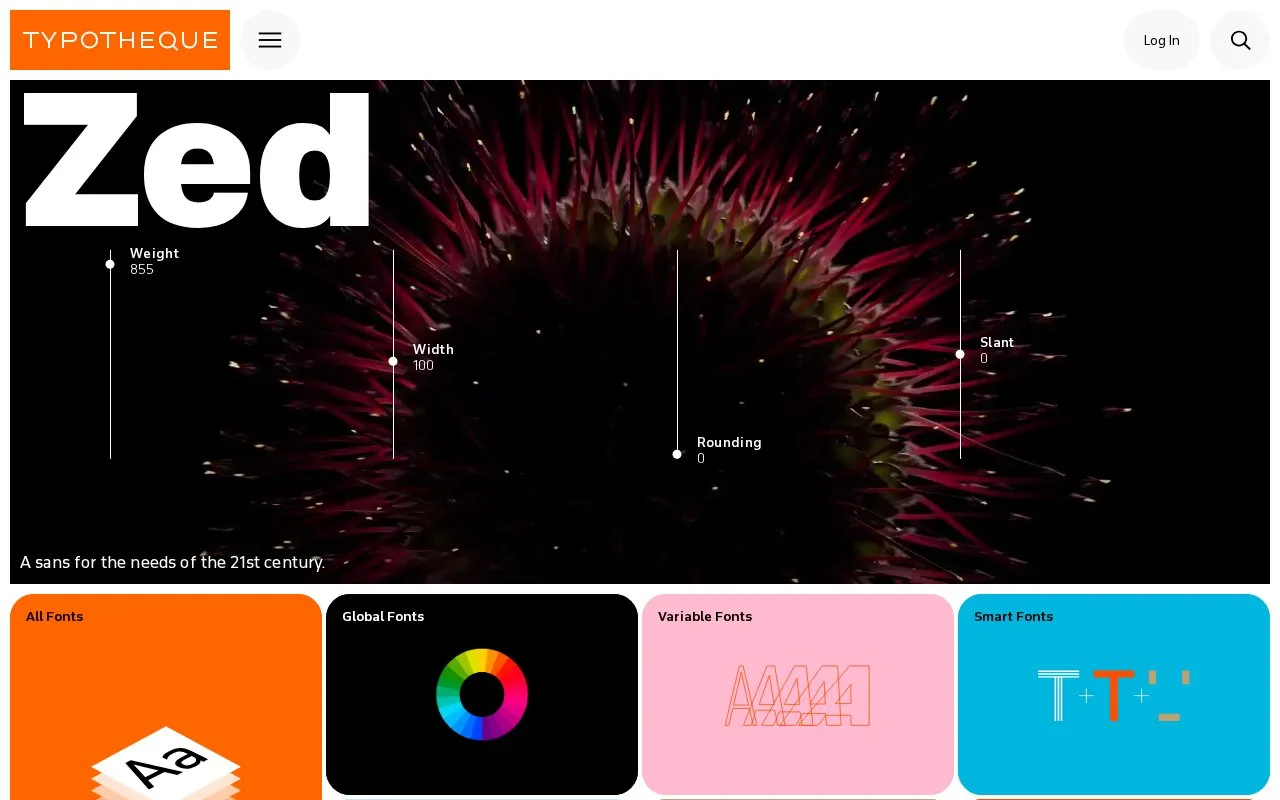
Task: Click the large Zed headline
Action: [197, 160]
